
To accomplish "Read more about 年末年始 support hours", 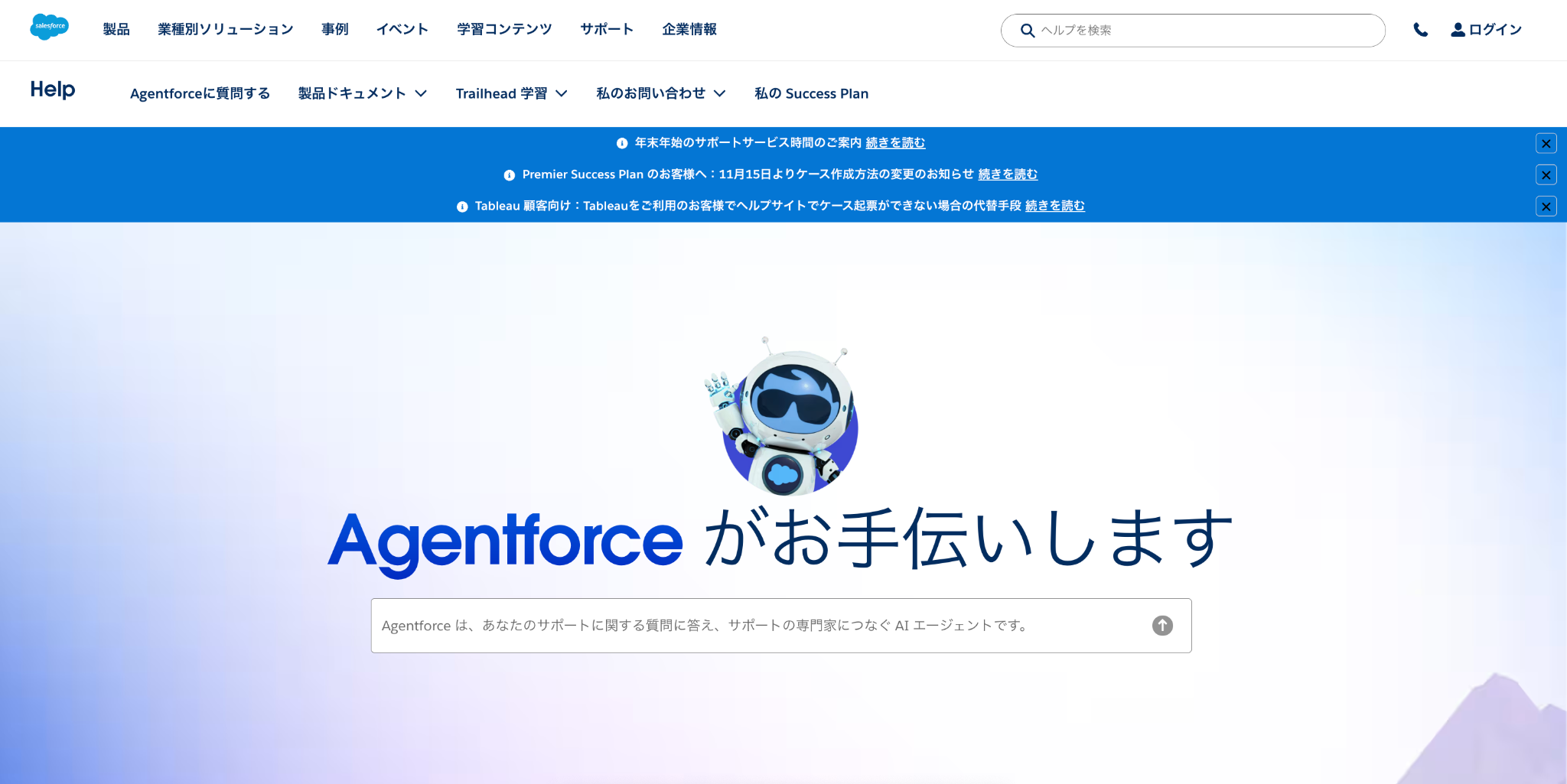I will (x=895, y=143).
